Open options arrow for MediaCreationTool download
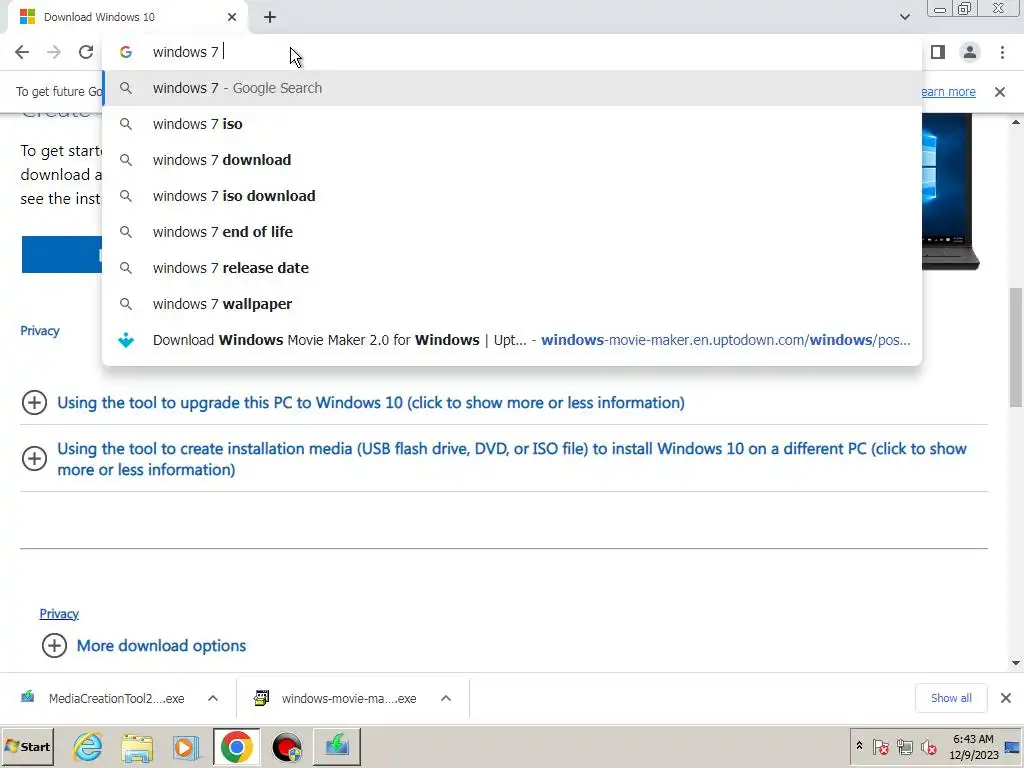 tap(213, 699)
